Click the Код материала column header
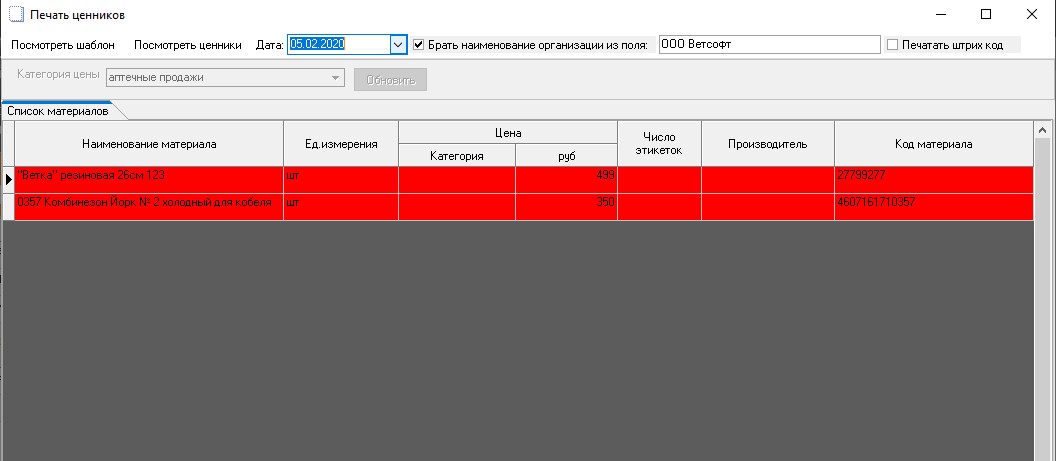 click(x=932, y=144)
